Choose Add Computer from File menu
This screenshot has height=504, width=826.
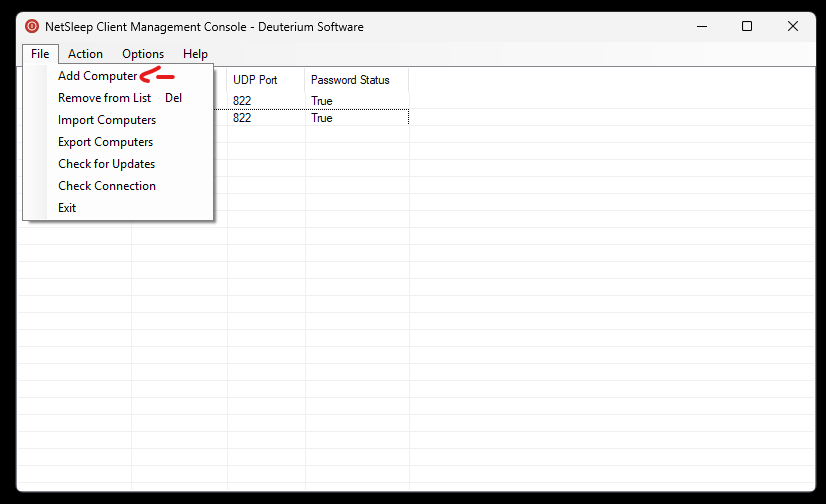coord(118,76)
